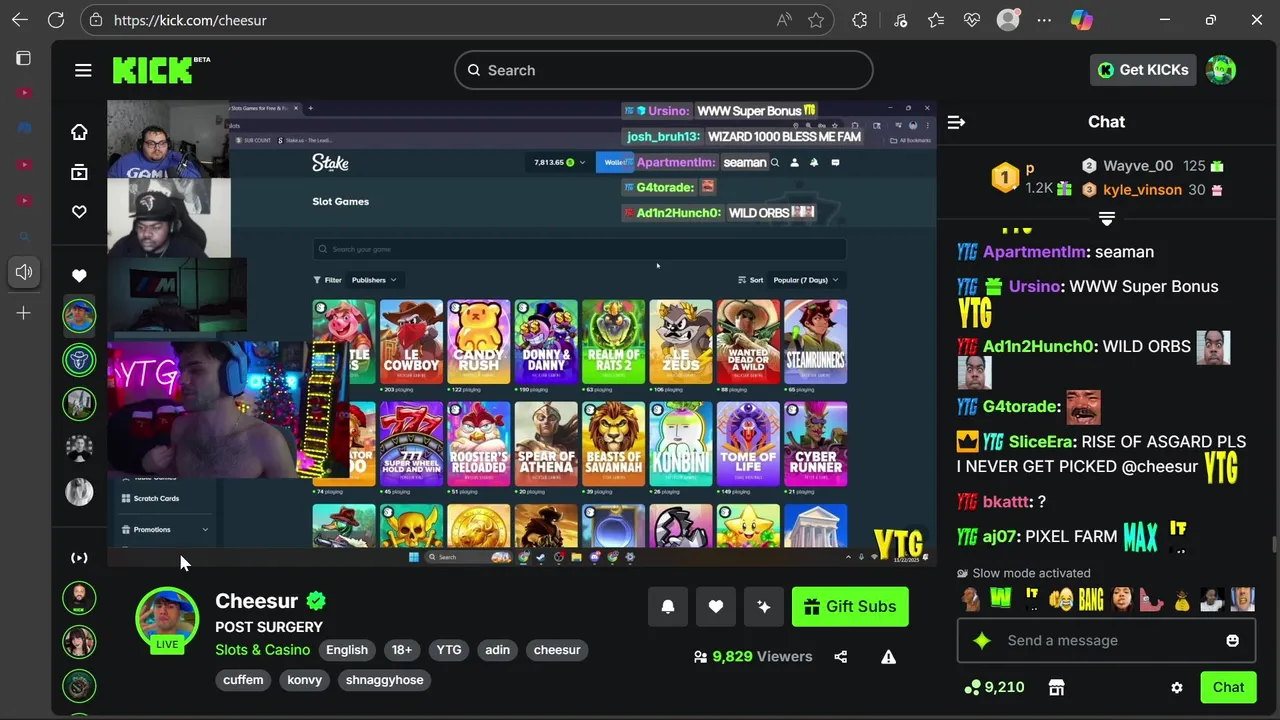Click the browser address bar URL
1280x720 pixels.
pos(190,20)
